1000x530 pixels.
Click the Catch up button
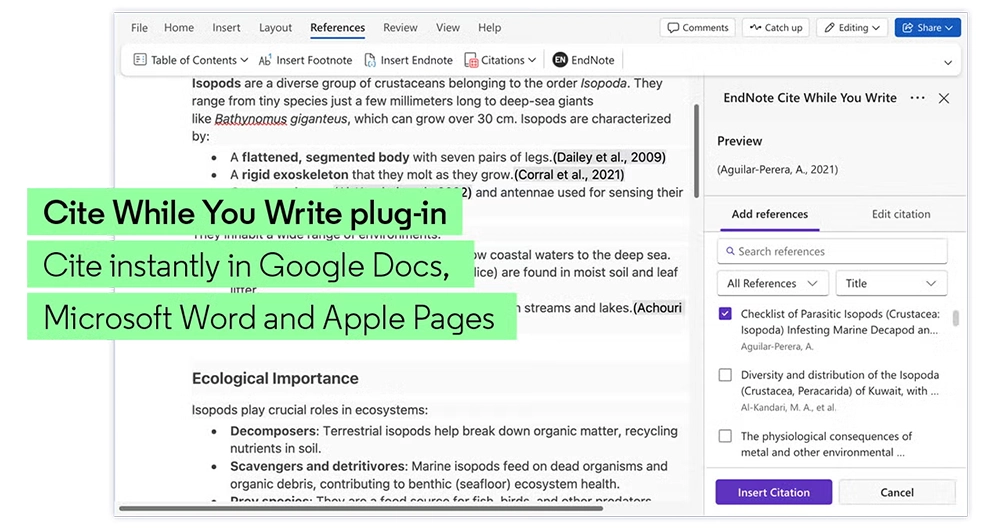coord(776,27)
